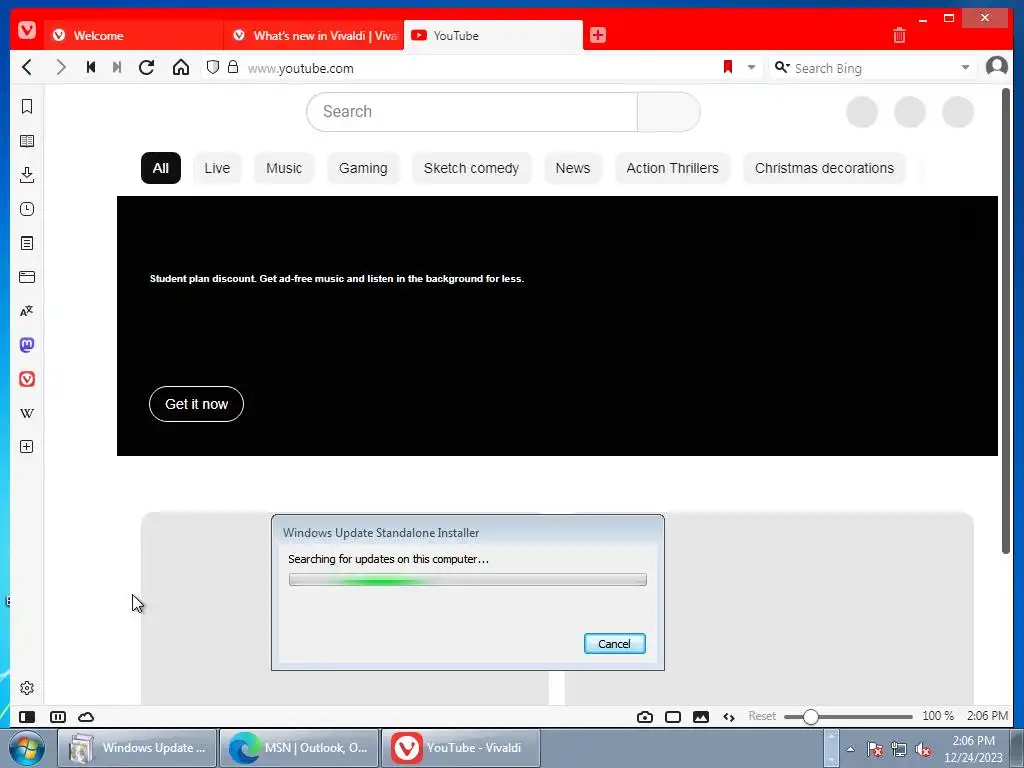Open page actions code icon
This screenshot has width=1024, height=768.
click(x=729, y=716)
